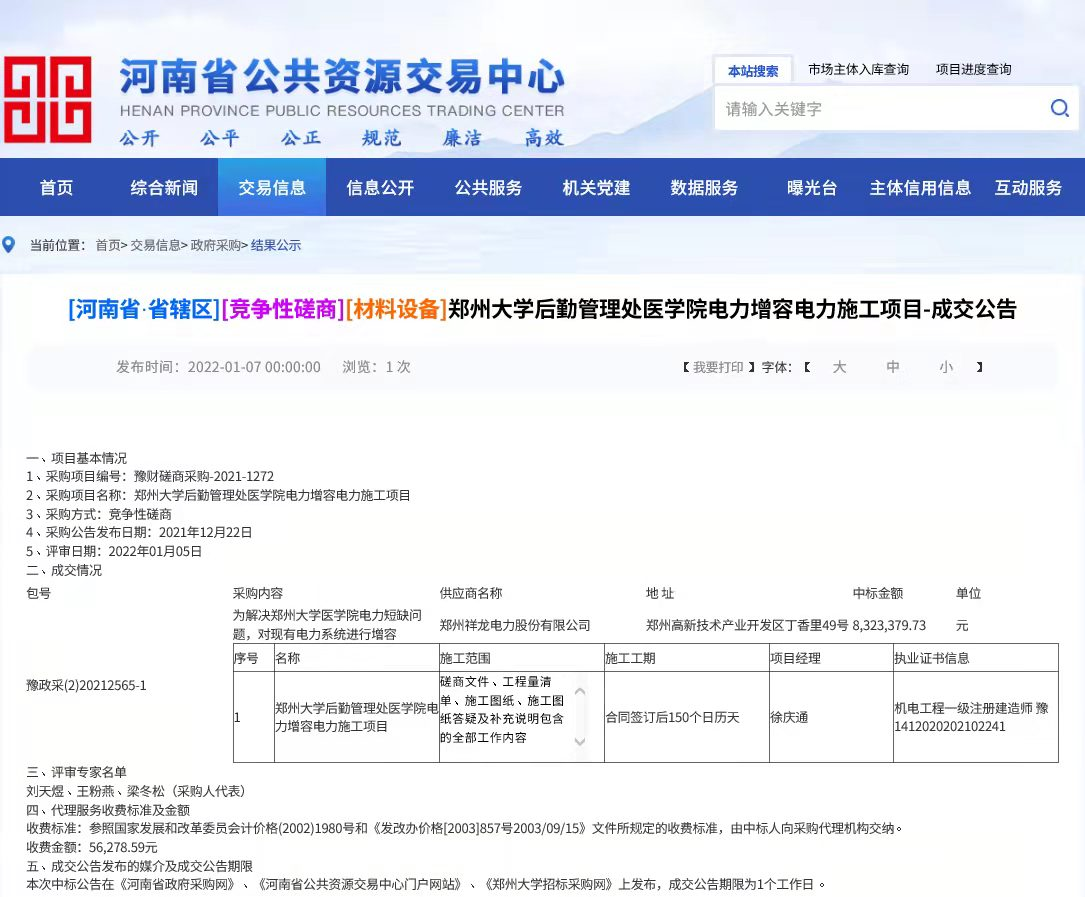Open 信息公开 navigation item
This screenshot has height=897, width=1085.
[380, 188]
